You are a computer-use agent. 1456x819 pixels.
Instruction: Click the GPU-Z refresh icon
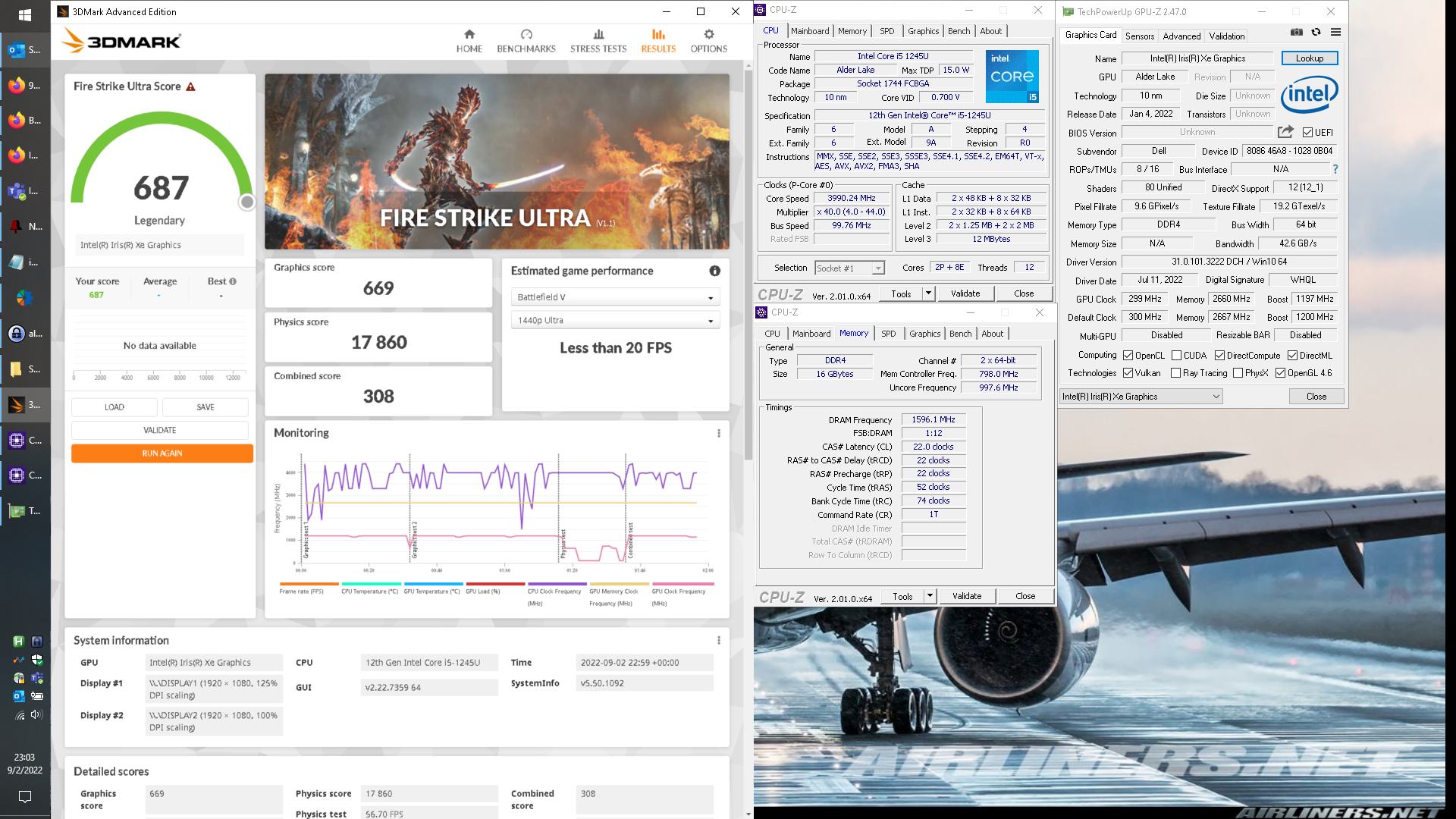coord(1316,32)
